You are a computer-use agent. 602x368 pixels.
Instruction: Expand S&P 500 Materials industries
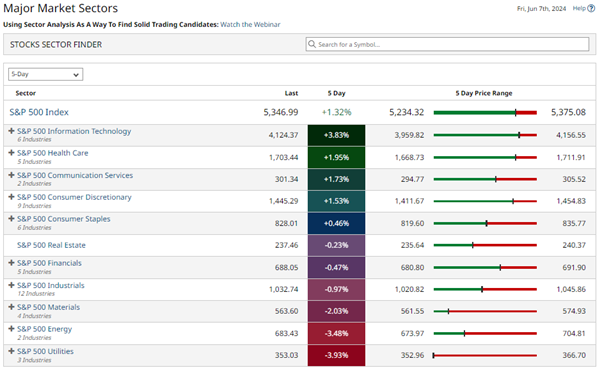12,307
